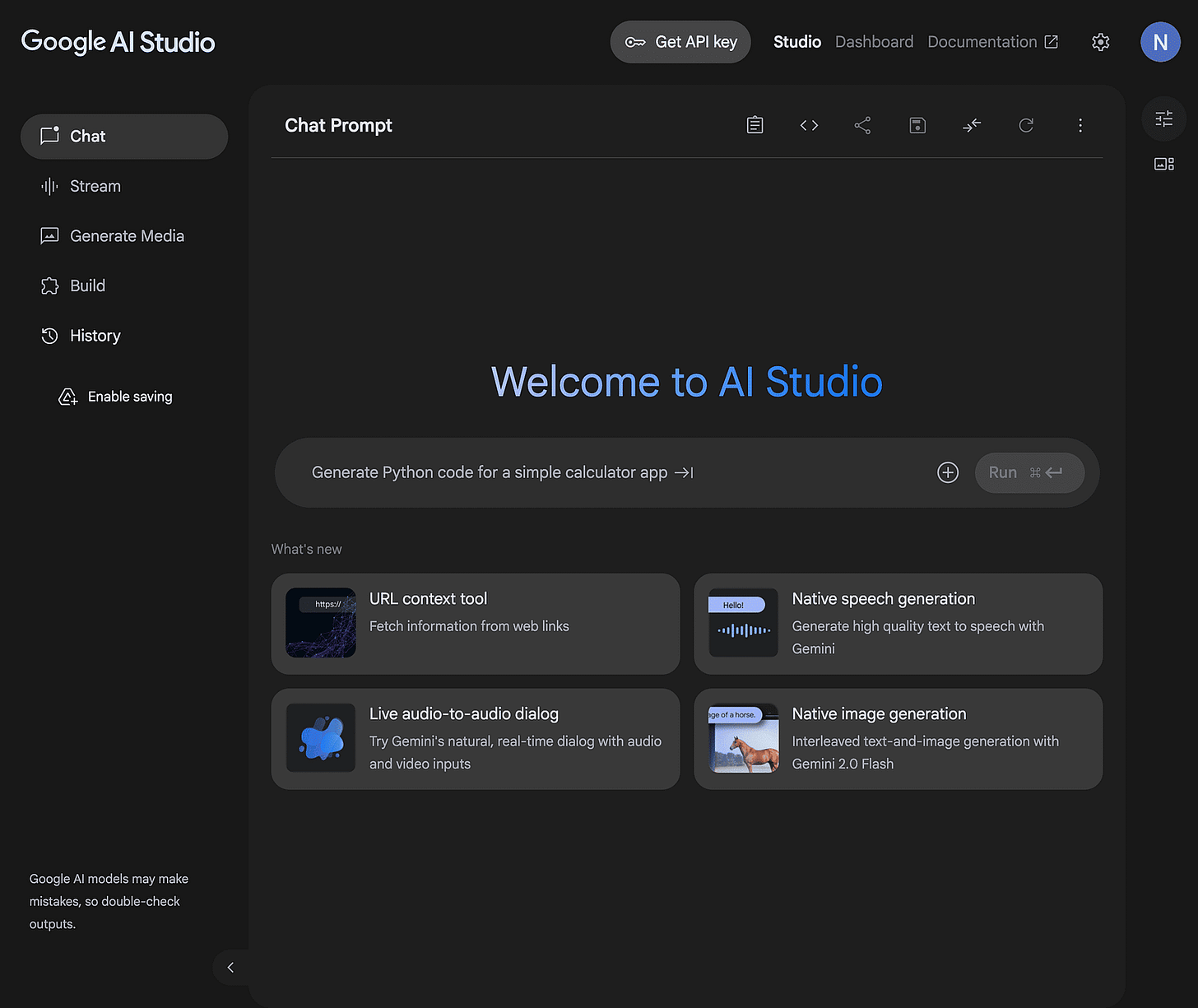1198x1008 pixels.
Task: Click the horse image thumbnail
Action: tap(744, 738)
